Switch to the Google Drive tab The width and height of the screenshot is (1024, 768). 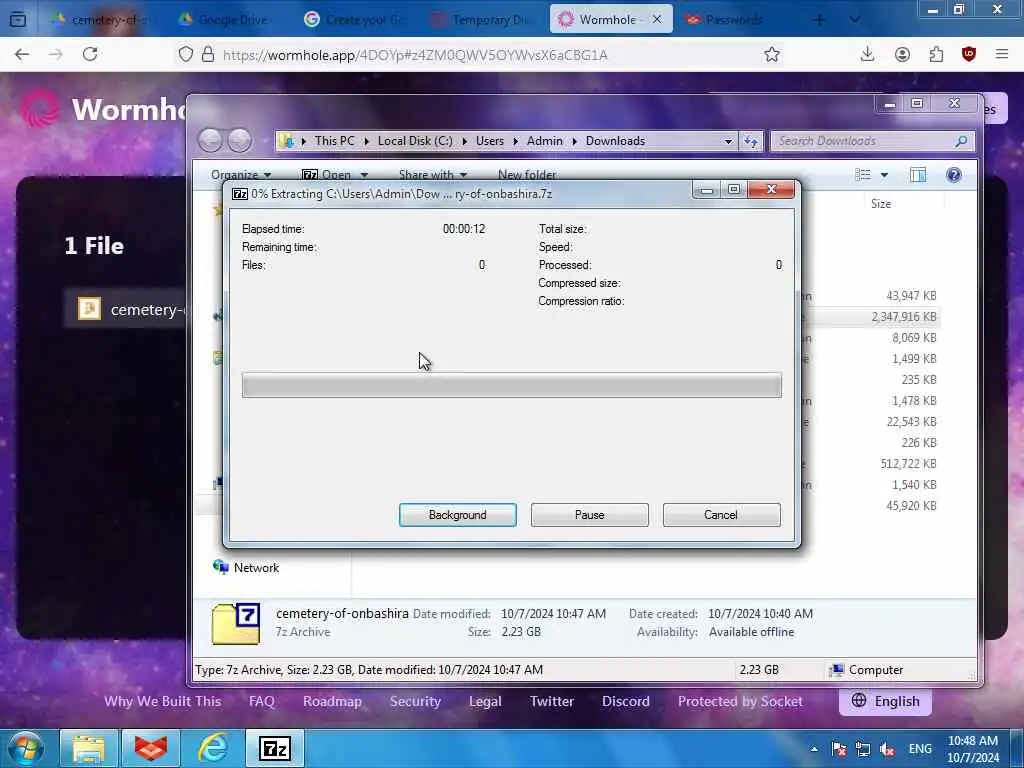click(225, 20)
